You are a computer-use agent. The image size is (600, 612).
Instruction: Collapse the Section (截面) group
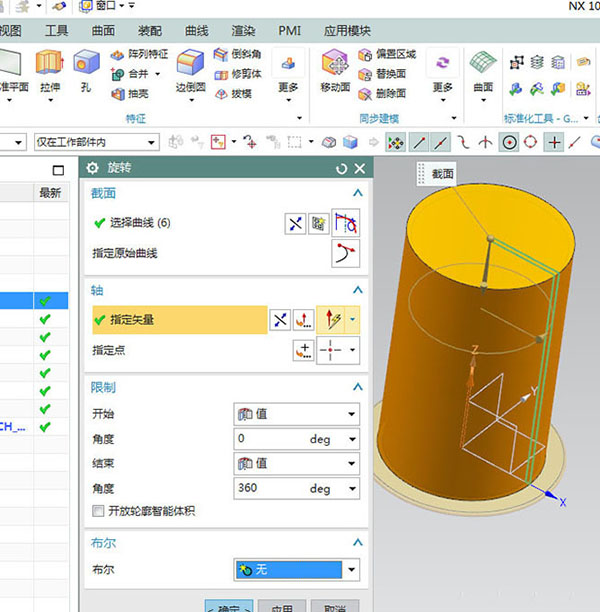[358, 193]
